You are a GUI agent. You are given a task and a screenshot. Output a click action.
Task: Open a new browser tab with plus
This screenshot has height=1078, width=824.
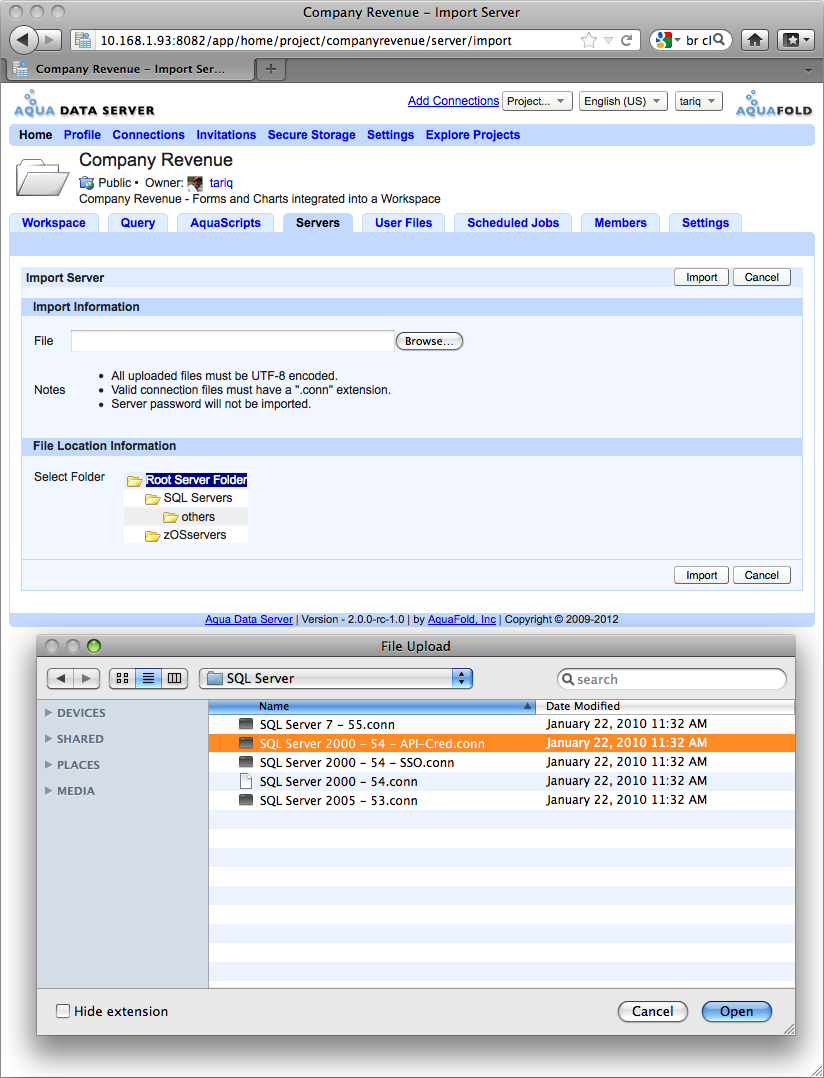tap(271, 69)
